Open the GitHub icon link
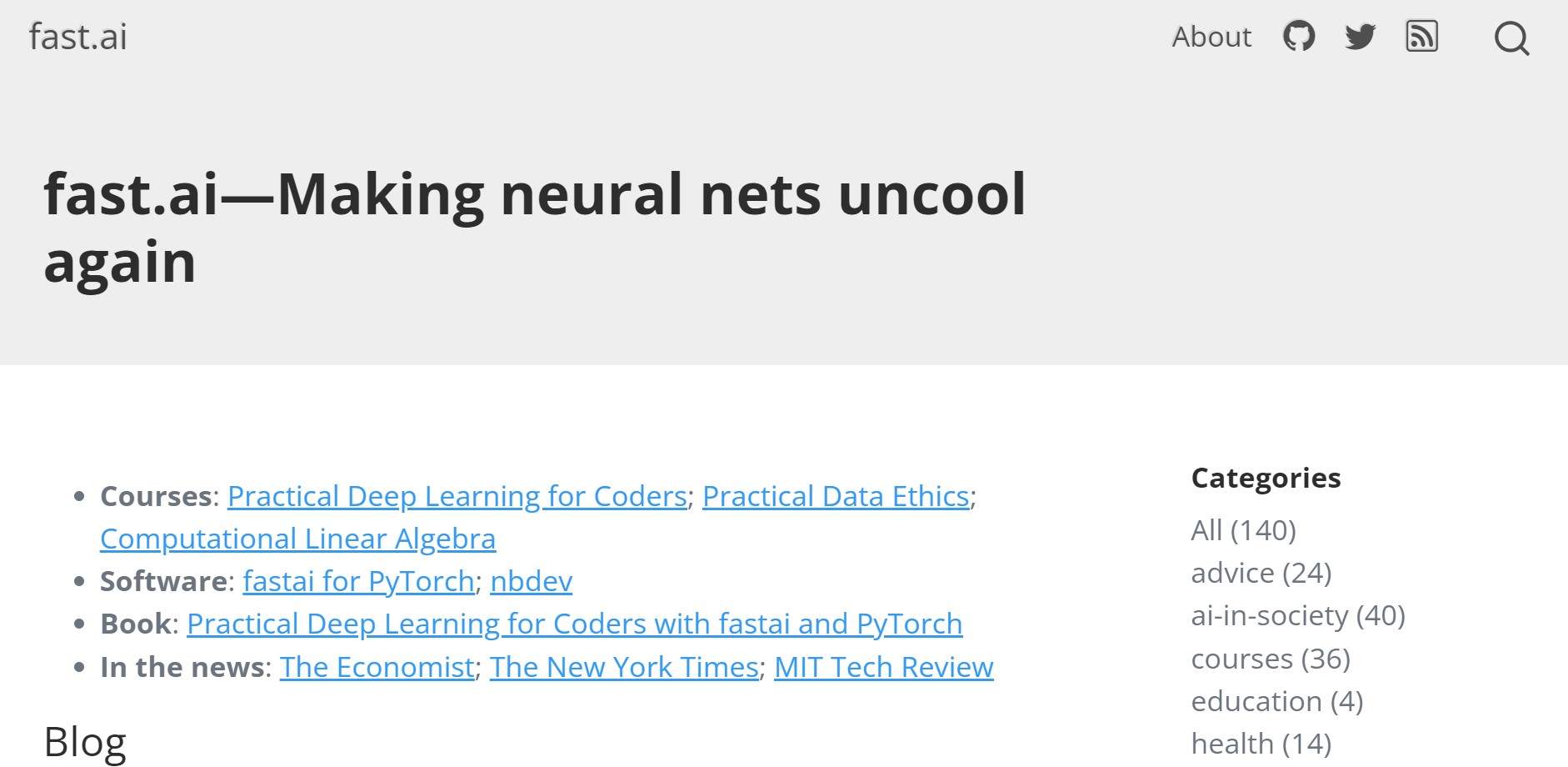Image resolution: width=1568 pixels, height=767 pixels. tap(1298, 37)
